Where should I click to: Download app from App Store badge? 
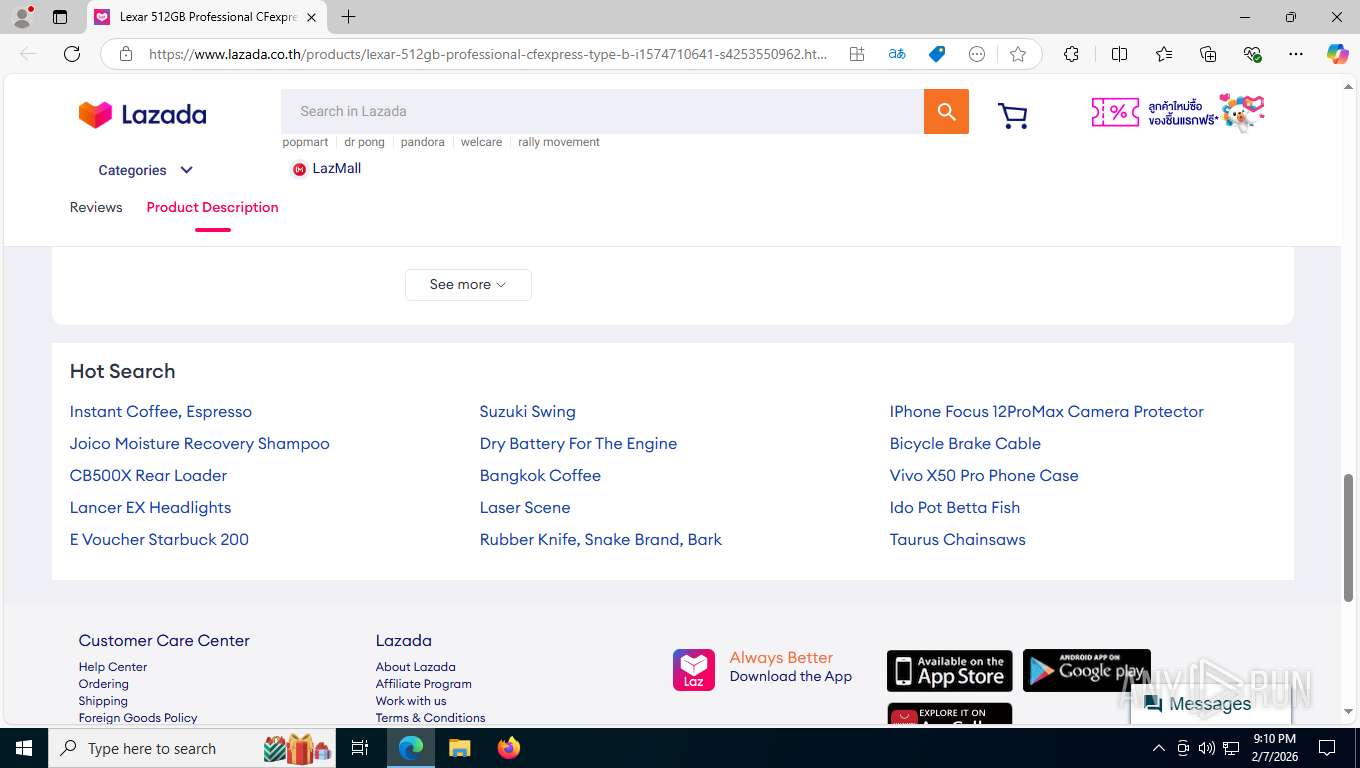[949, 671]
